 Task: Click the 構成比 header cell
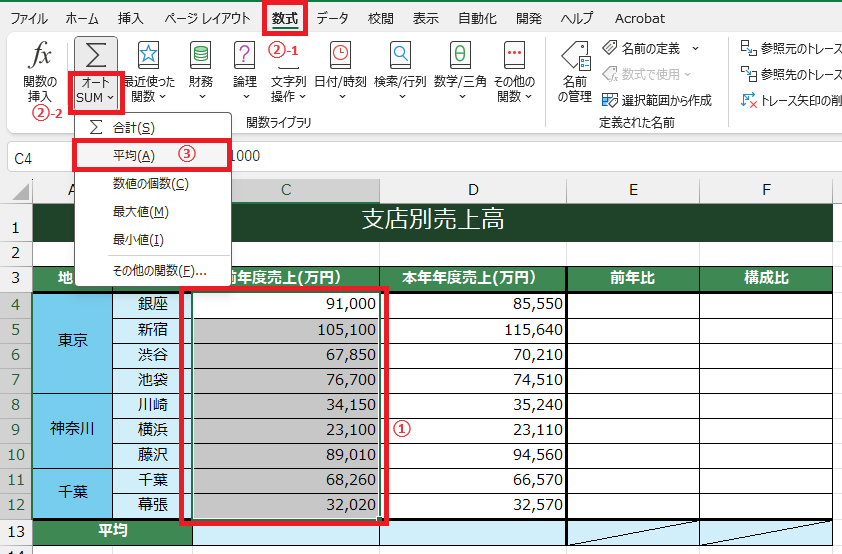(766, 278)
